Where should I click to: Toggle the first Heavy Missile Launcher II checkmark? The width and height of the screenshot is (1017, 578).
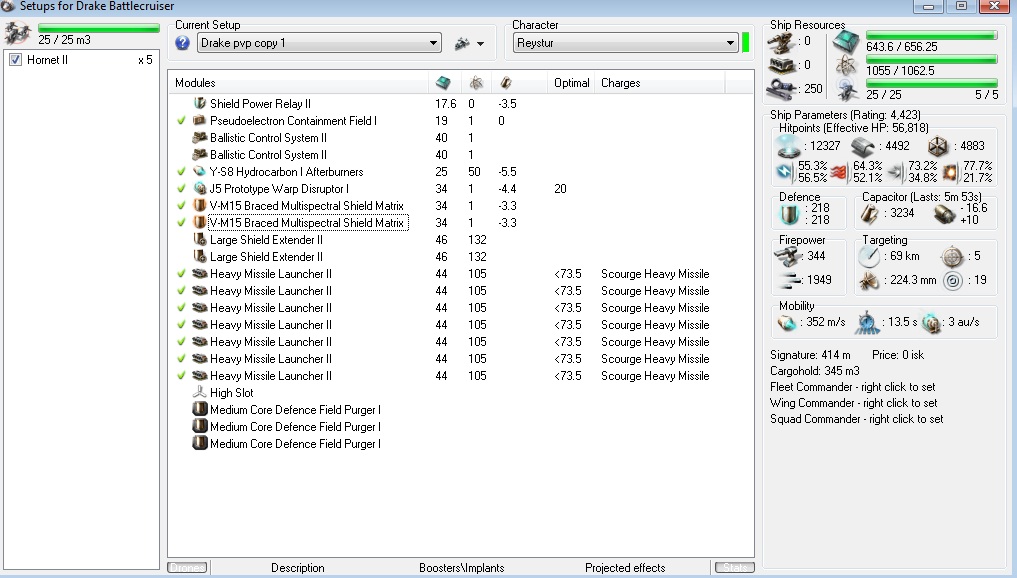182,274
